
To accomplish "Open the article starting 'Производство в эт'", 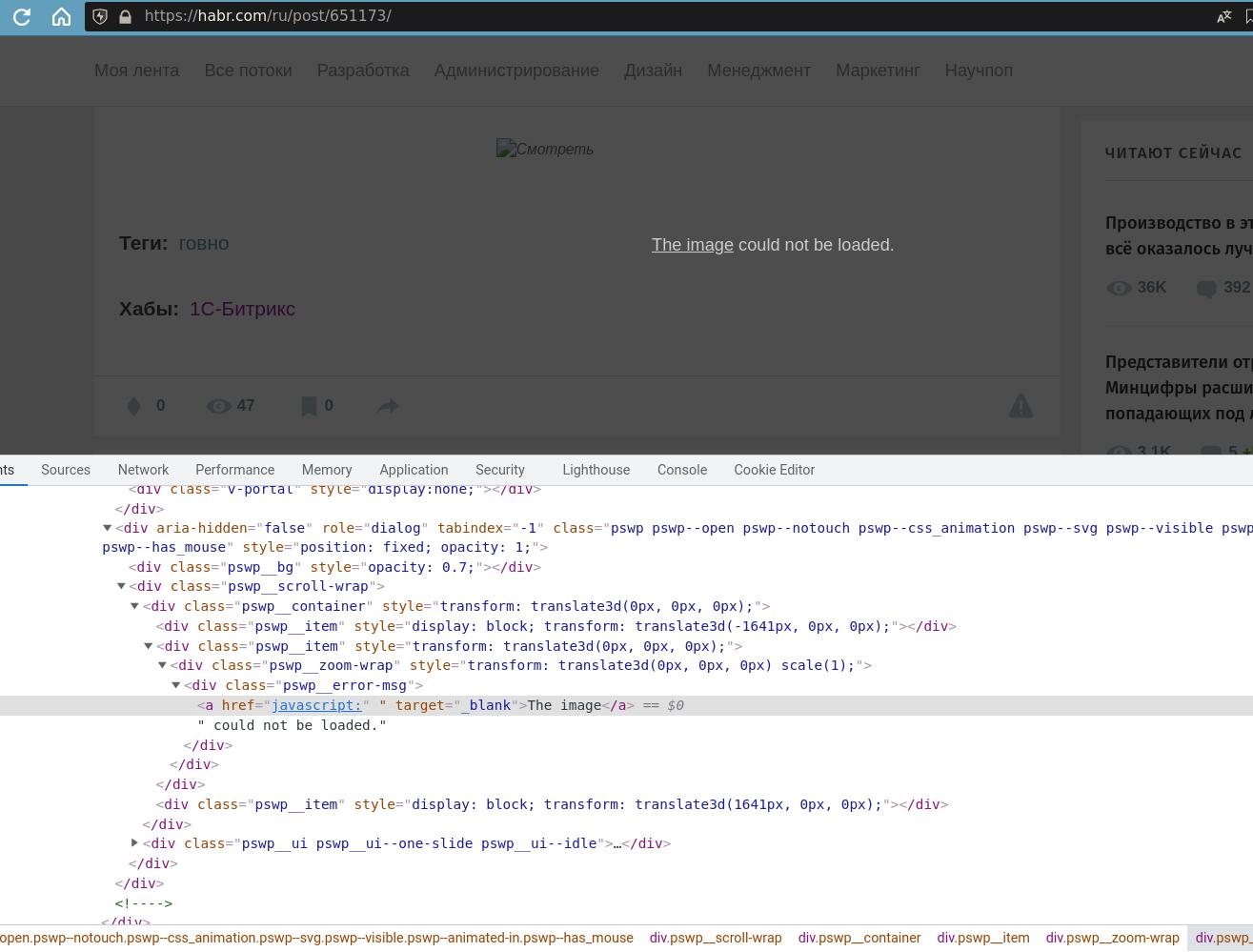I will coord(1179,235).
